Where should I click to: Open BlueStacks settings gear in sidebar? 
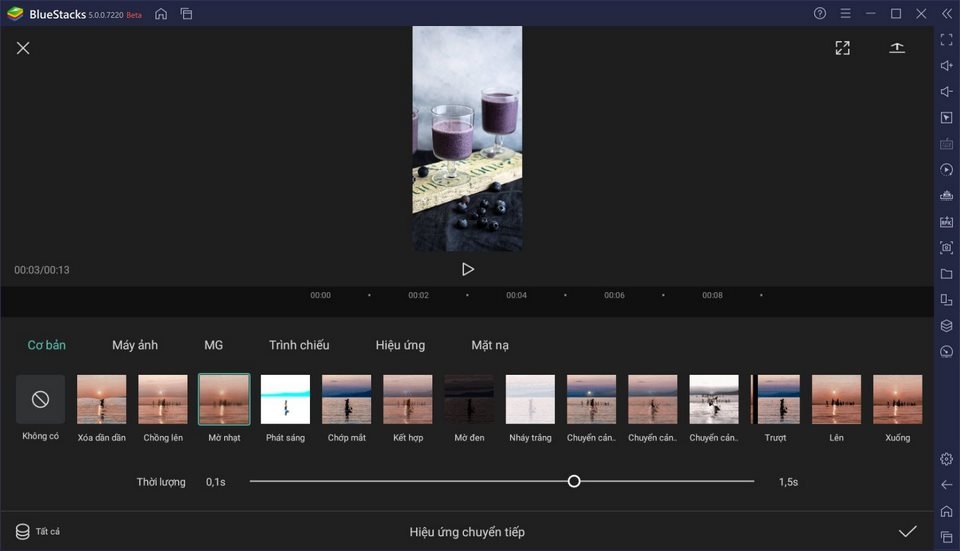pos(946,459)
